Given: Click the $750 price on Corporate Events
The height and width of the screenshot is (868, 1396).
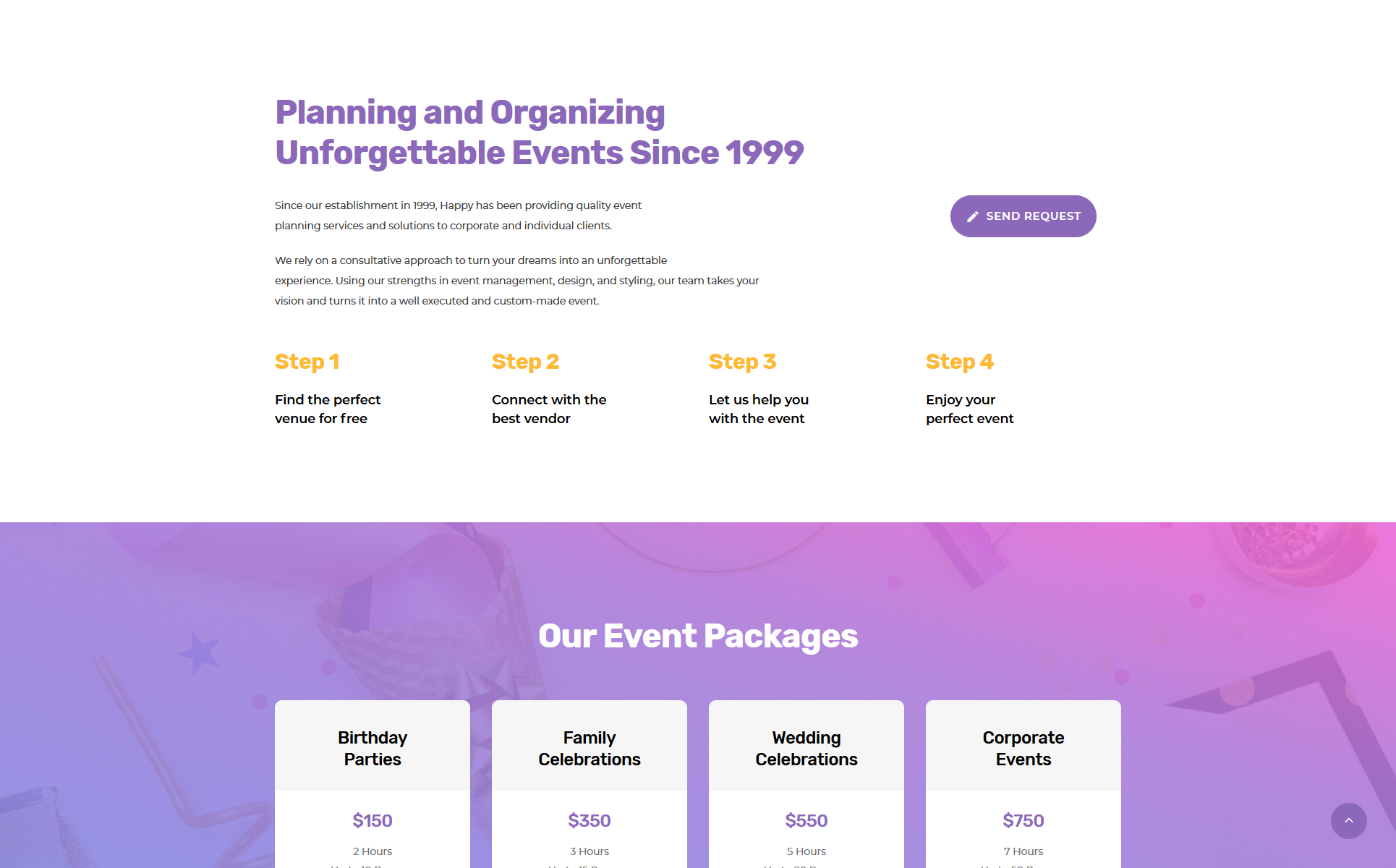Looking at the screenshot, I should tap(1023, 820).
